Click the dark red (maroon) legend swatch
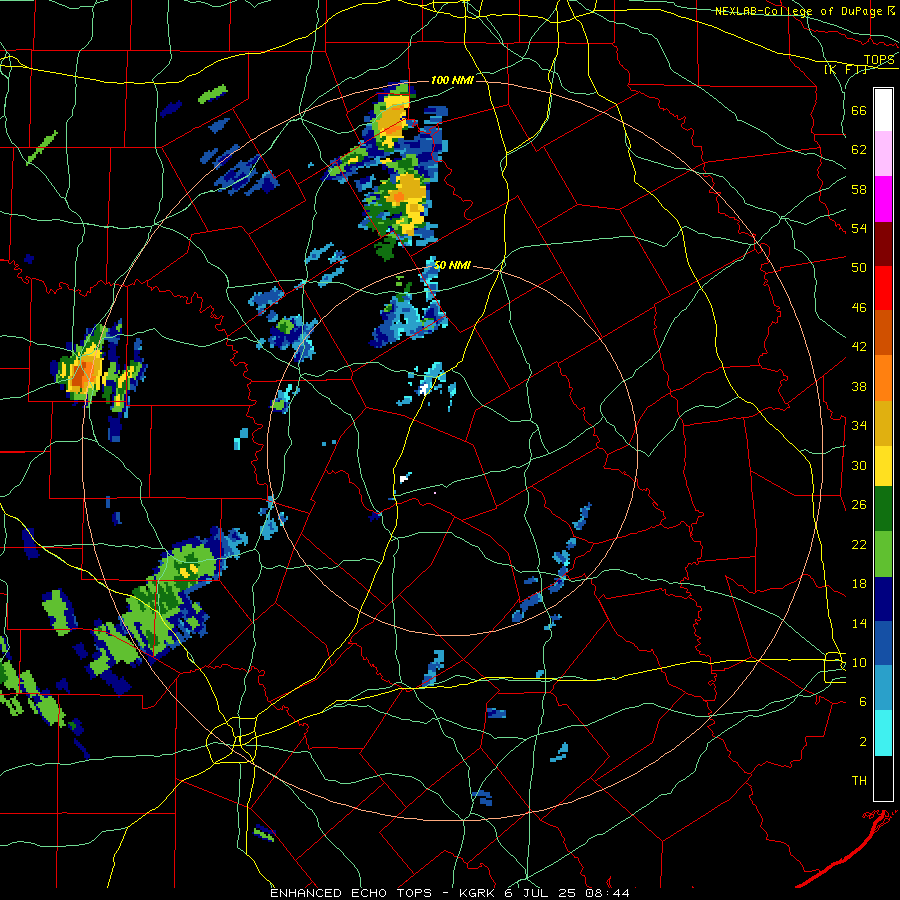Viewport: 900px width, 900px height. (x=883, y=243)
